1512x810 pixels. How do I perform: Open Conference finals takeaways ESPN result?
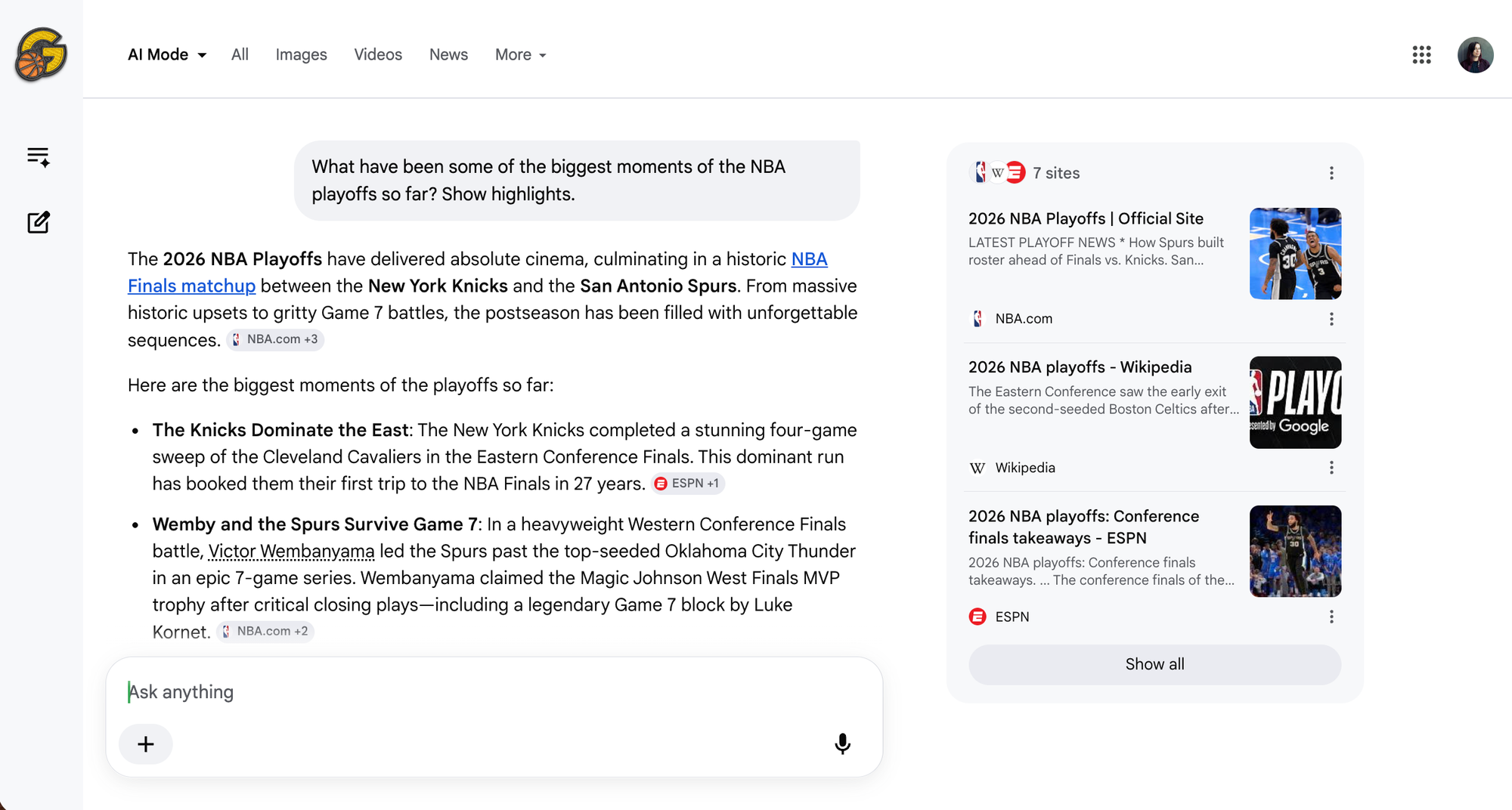pos(1083,527)
